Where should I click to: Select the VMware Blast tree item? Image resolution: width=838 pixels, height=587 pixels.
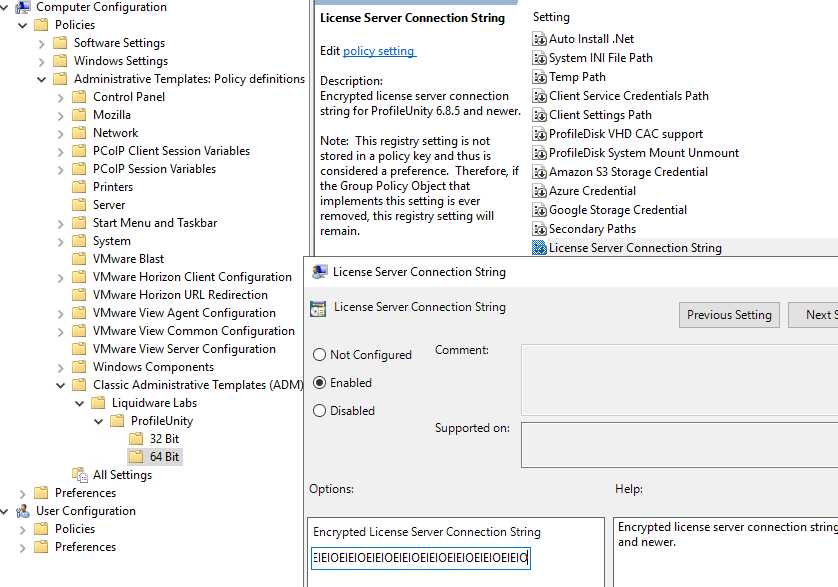pyautogui.click(x=128, y=259)
